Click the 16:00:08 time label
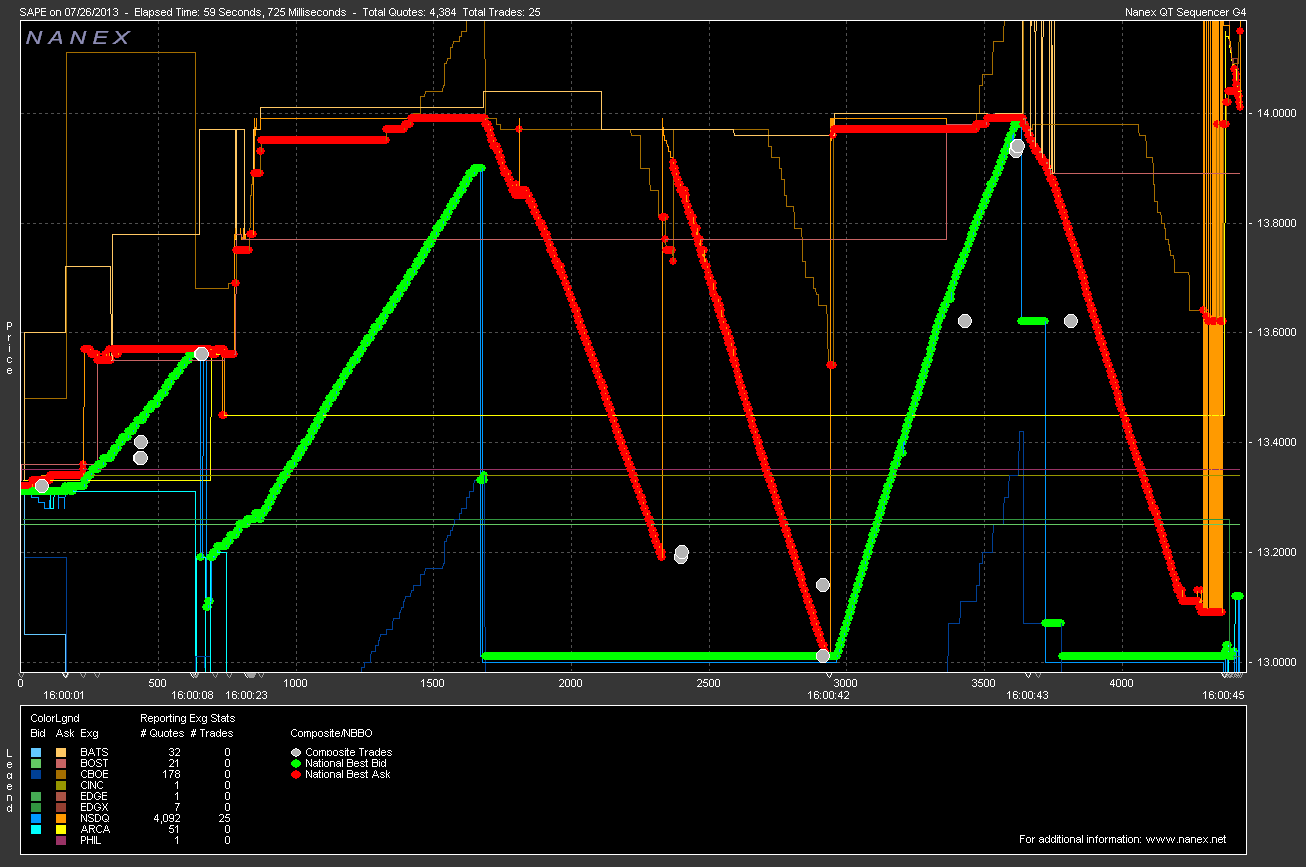Screen dimensions: 1306x867 point(192,694)
